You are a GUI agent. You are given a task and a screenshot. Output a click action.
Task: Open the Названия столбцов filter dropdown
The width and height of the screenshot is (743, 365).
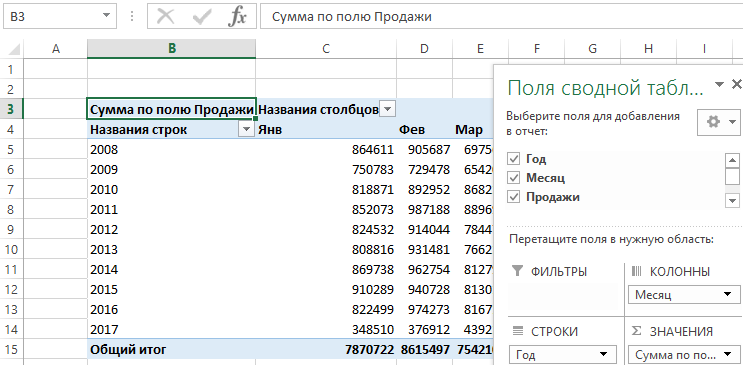pyautogui.click(x=388, y=110)
